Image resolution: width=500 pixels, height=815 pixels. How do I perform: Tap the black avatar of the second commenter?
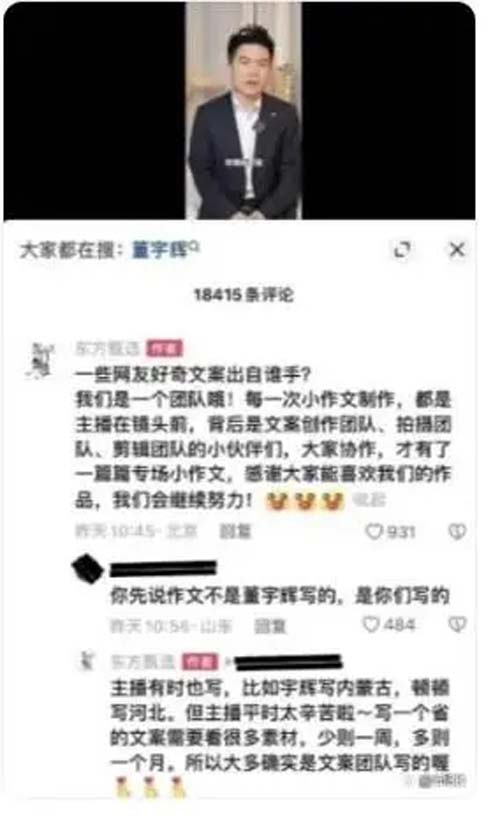tap(87, 569)
